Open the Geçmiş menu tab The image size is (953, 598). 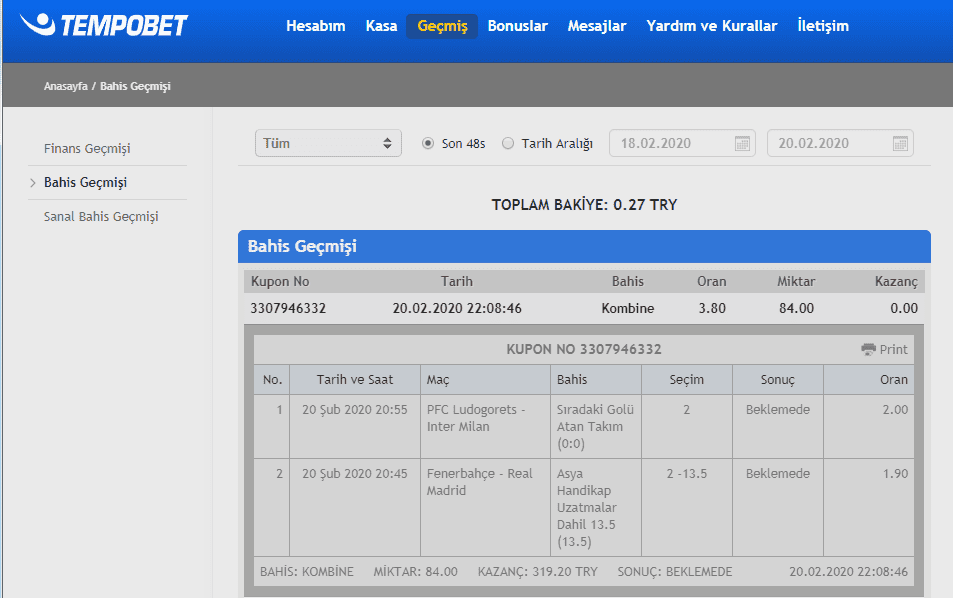click(442, 26)
